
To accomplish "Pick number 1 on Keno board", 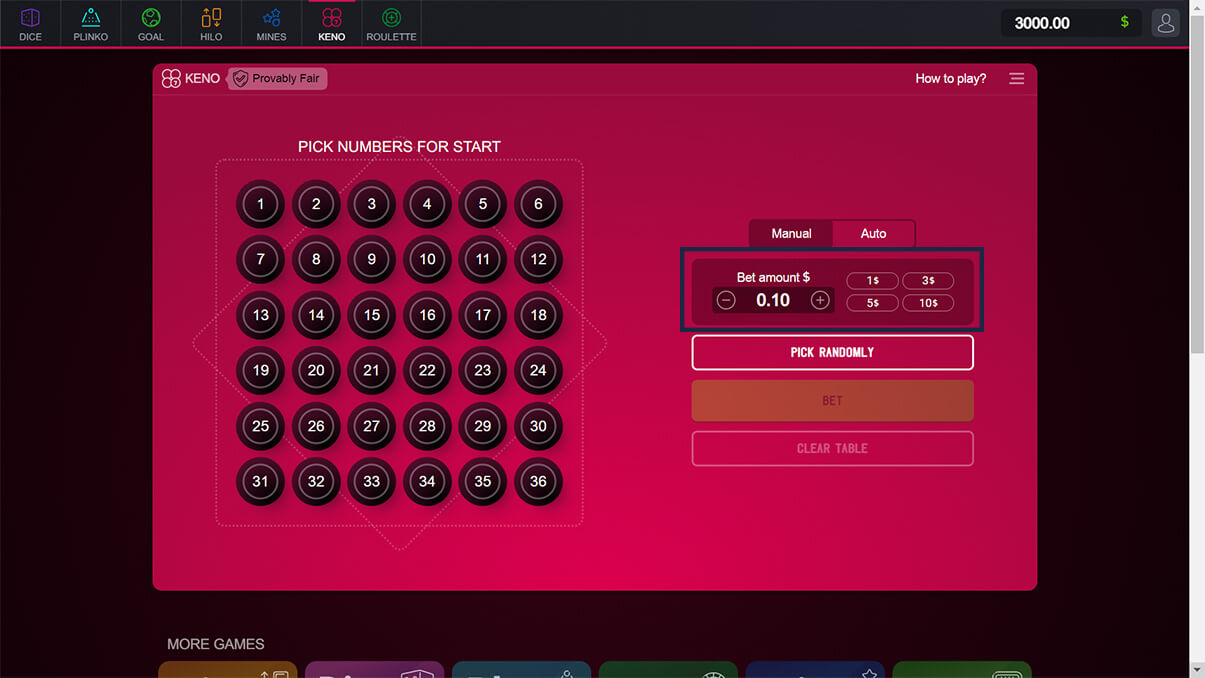I will click(261, 204).
